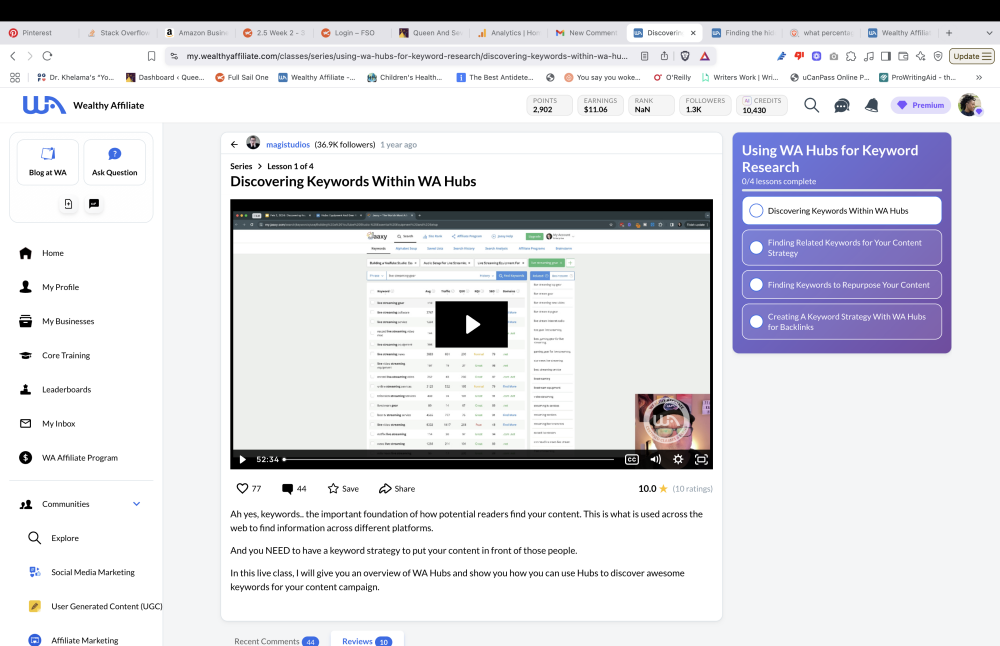
Task: Open magistudios profile link
Action: coord(288,145)
